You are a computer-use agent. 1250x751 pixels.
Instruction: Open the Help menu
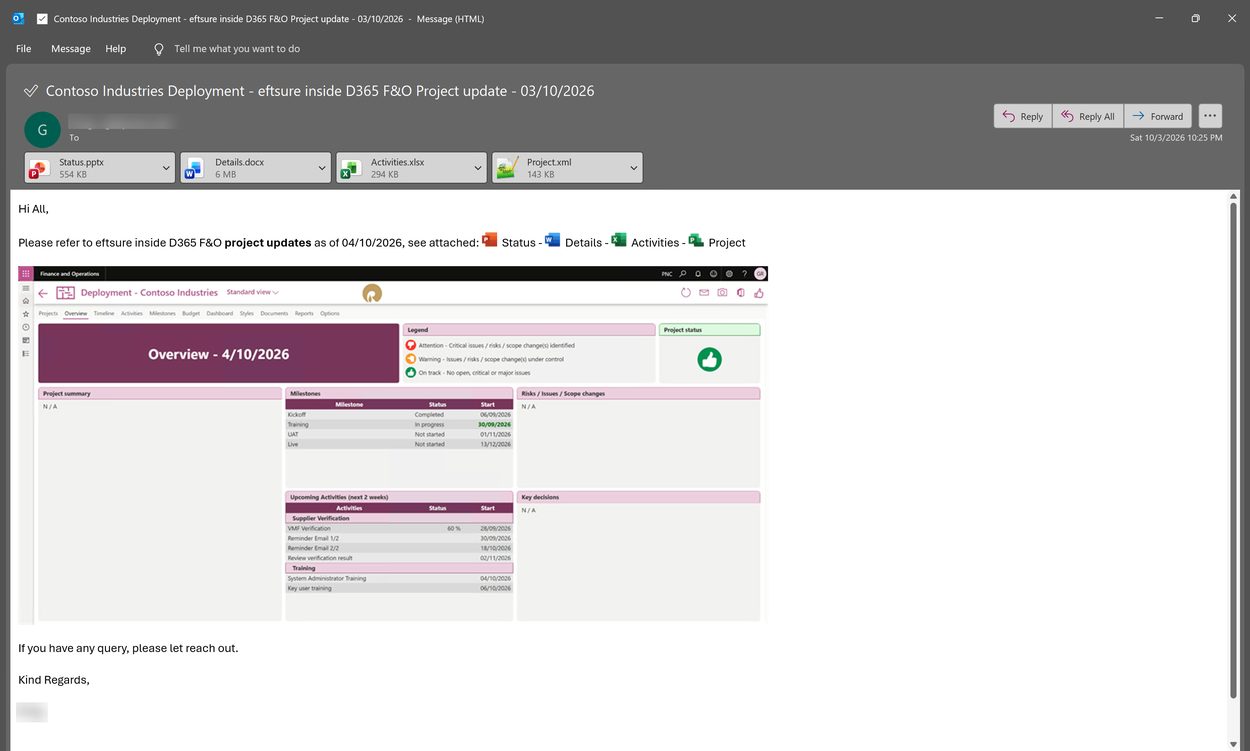click(x=116, y=49)
